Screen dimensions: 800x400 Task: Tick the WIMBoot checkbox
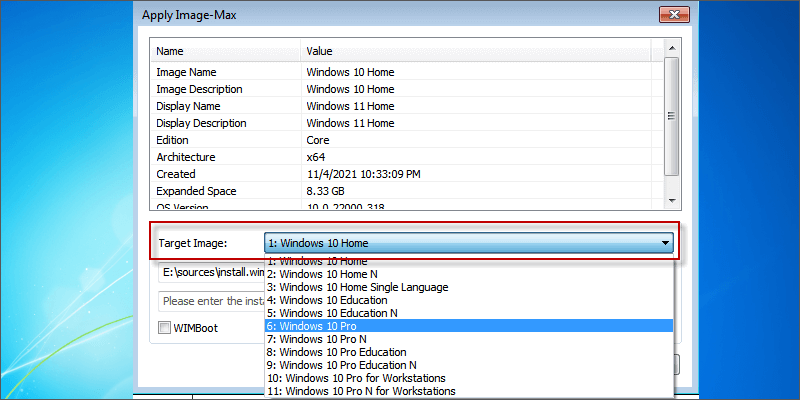pyautogui.click(x=164, y=328)
